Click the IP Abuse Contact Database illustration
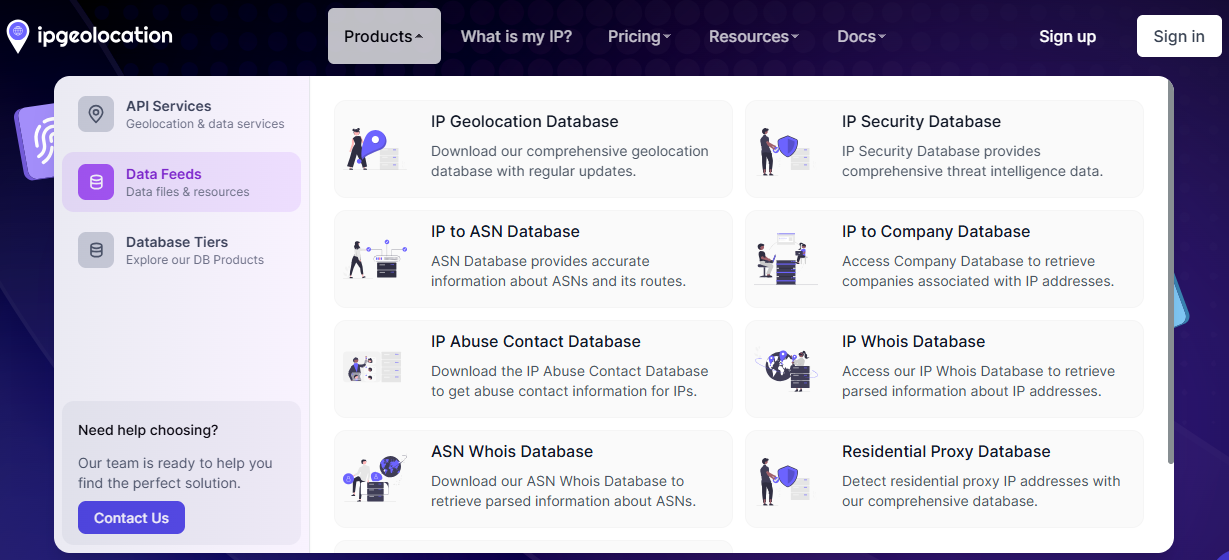The width and height of the screenshot is (1229, 560). (372, 367)
